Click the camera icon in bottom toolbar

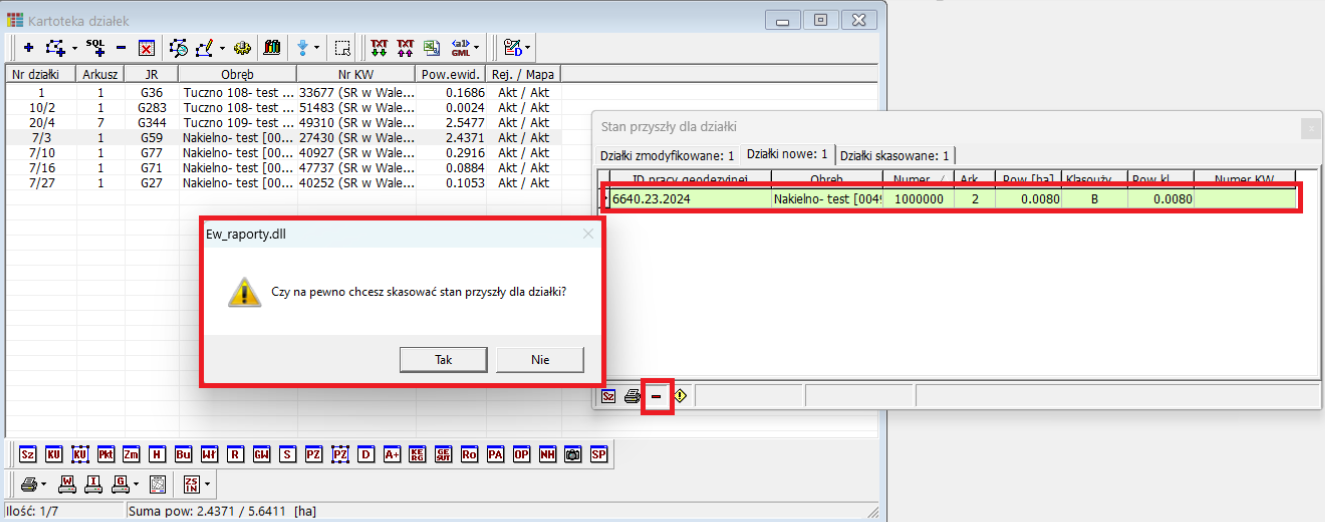point(573,455)
